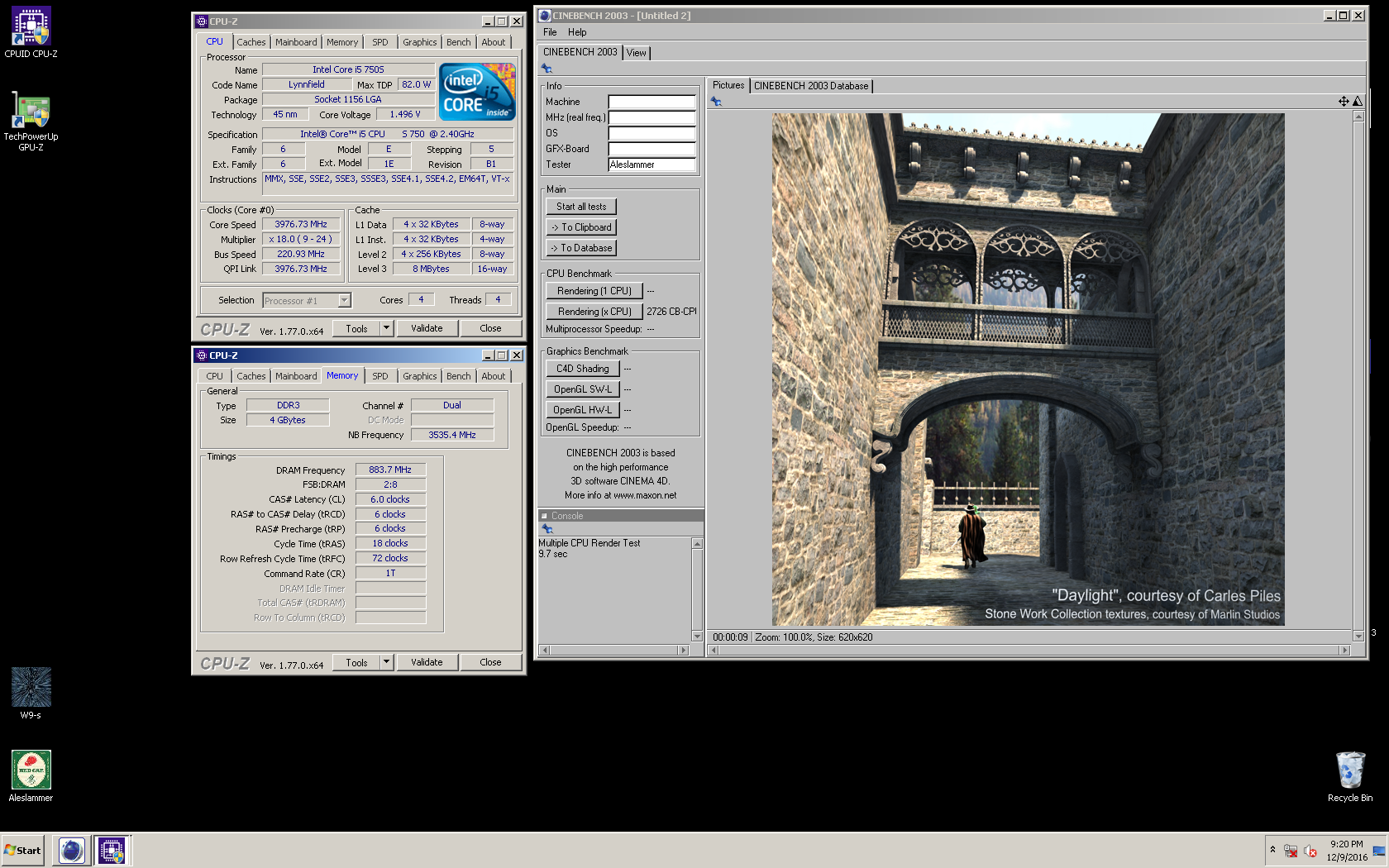The height and width of the screenshot is (868, 1389).
Task: Open CPUID CPU-Z desktop shortcut
Action: pyautogui.click(x=31, y=32)
